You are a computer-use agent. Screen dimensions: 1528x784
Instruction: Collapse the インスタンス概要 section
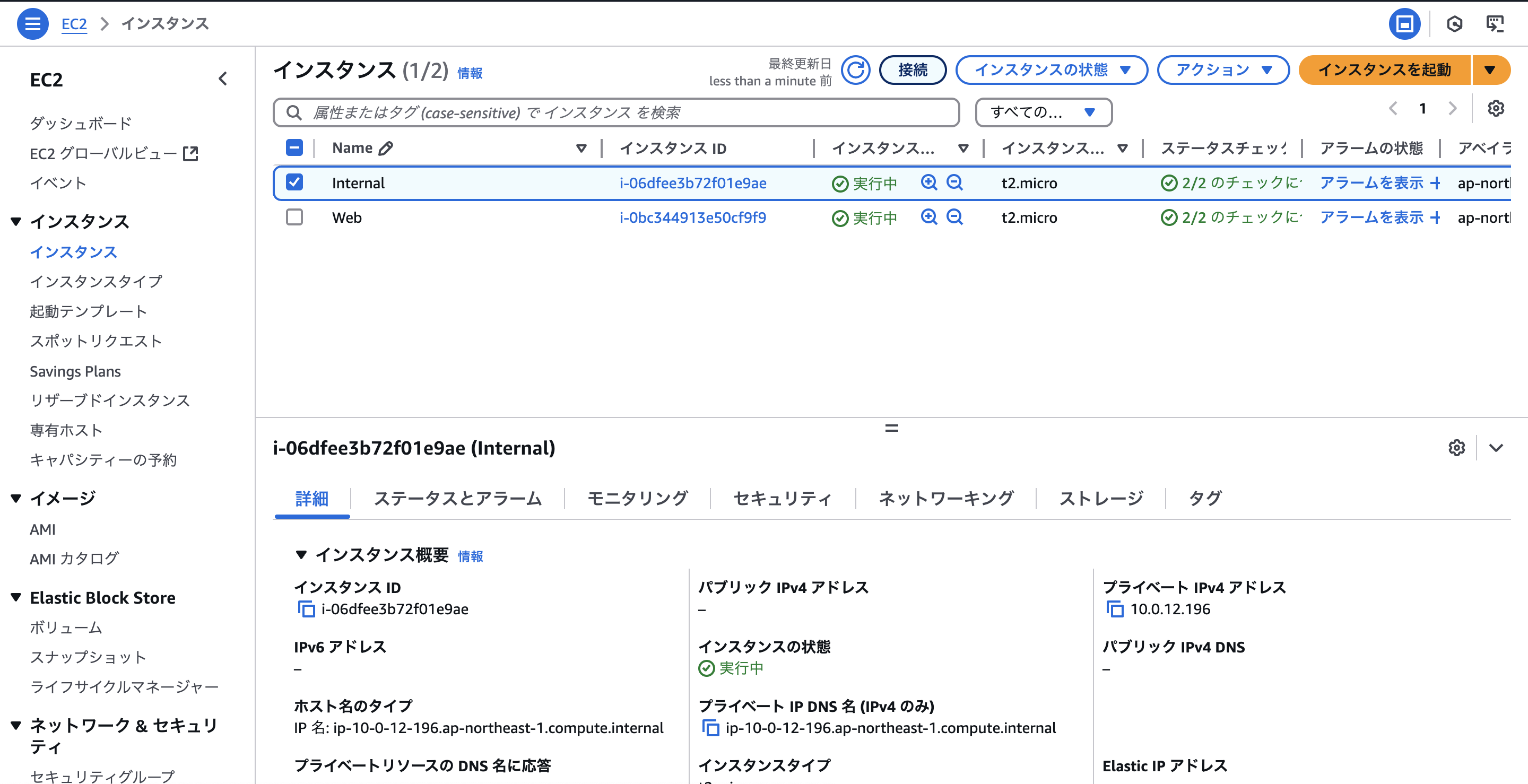tap(302, 556)
